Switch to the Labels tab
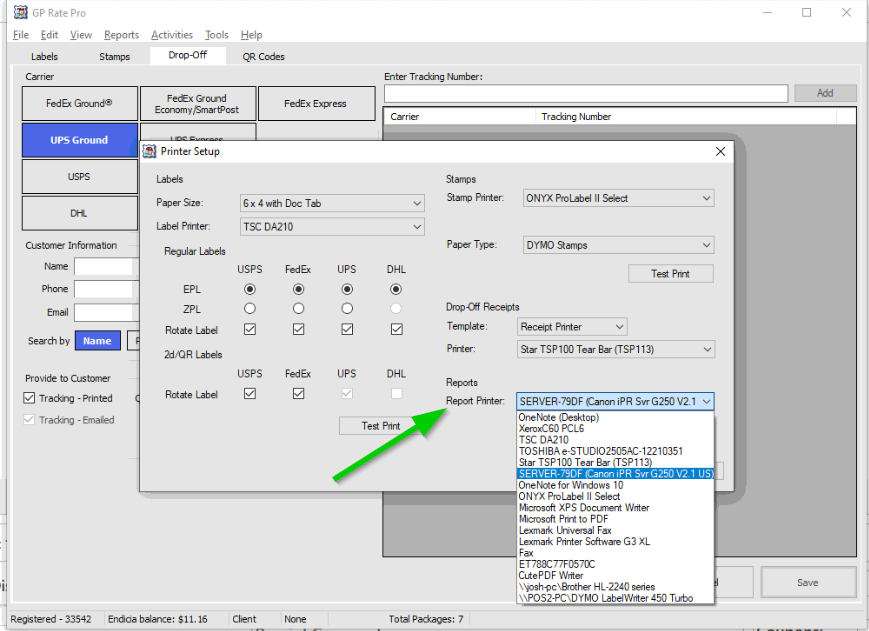 [44, 57]
